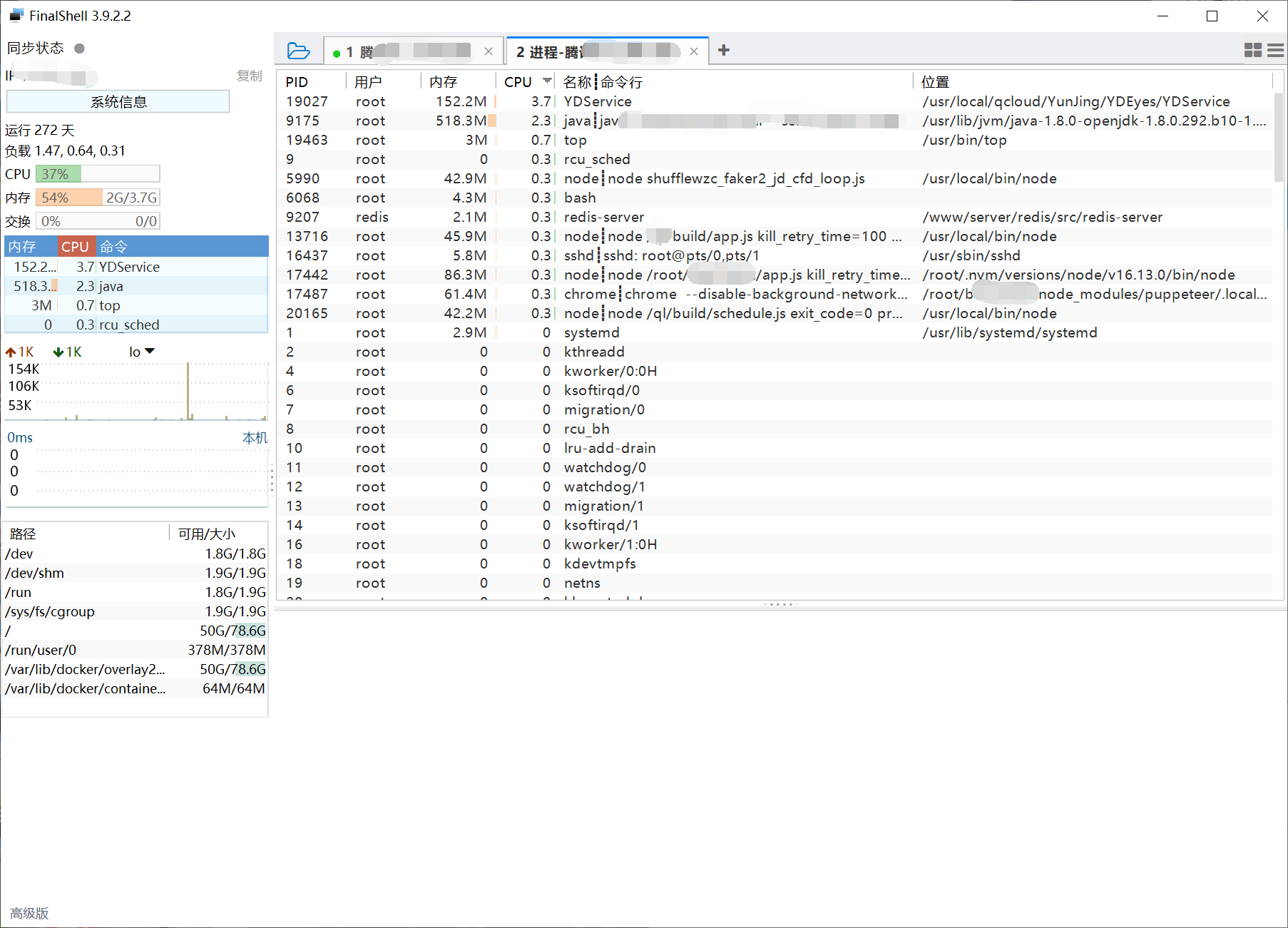Click the green download speed arrow icon
This screenshot has width=1288, height=928.
tap(57, 351)
